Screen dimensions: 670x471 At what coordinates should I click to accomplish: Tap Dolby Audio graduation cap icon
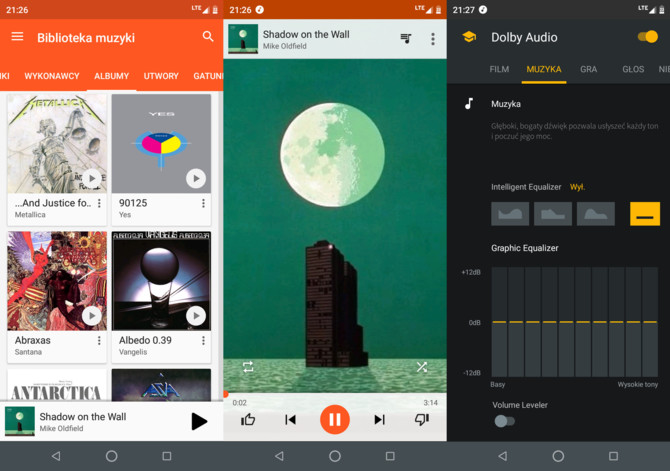click(469, 37)
